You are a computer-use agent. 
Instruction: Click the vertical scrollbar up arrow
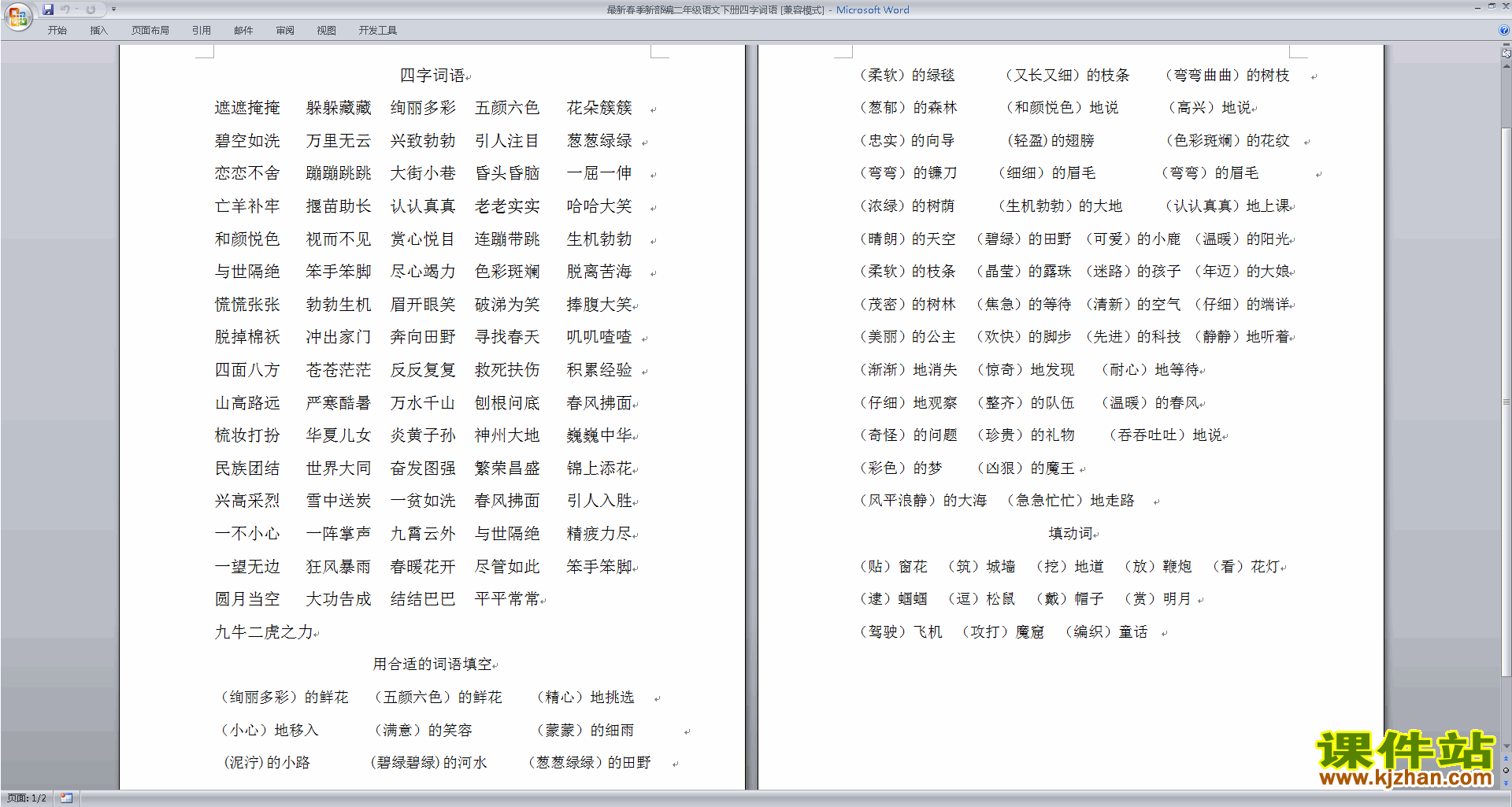tap(1506, 65)
